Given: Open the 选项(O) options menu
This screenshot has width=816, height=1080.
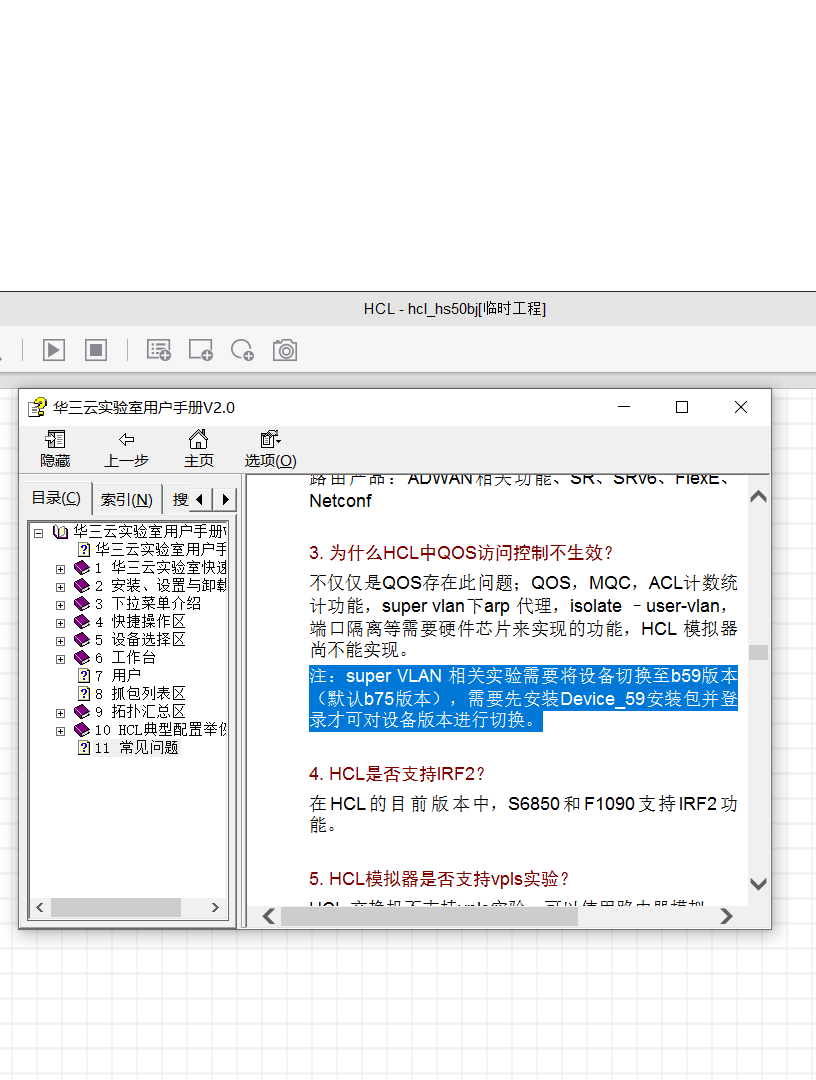Looking at the screenshot, I should point(271,449).
